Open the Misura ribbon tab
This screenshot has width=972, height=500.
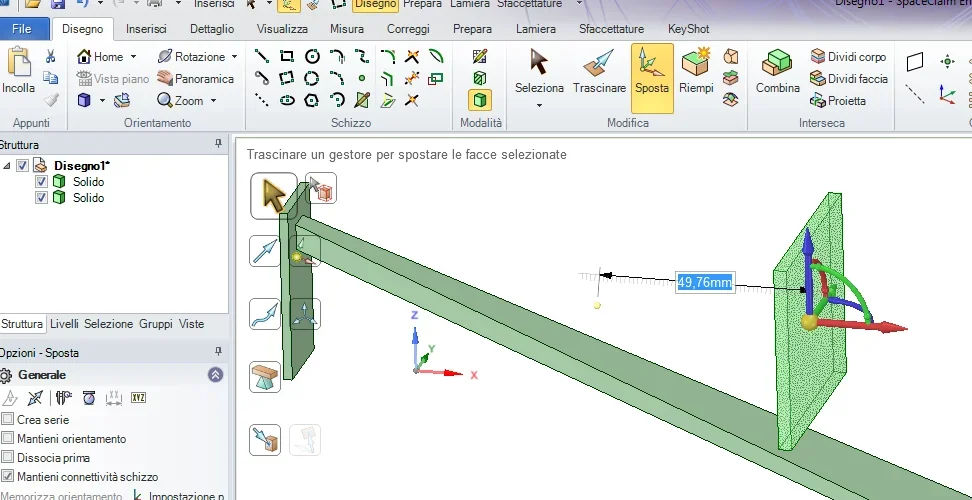(347, 29)
